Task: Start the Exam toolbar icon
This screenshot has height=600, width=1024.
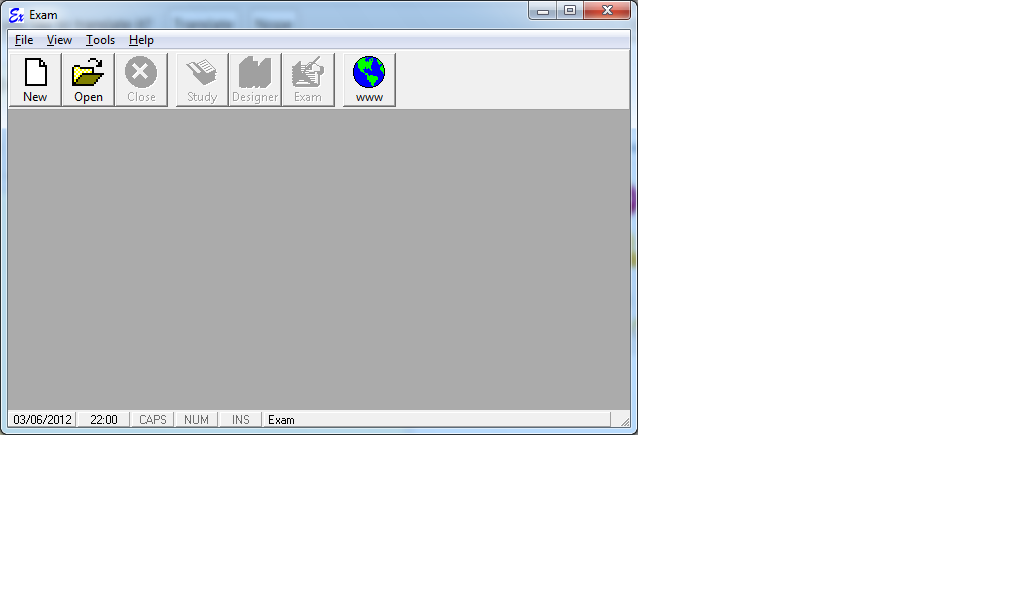Action: point(308,80)
